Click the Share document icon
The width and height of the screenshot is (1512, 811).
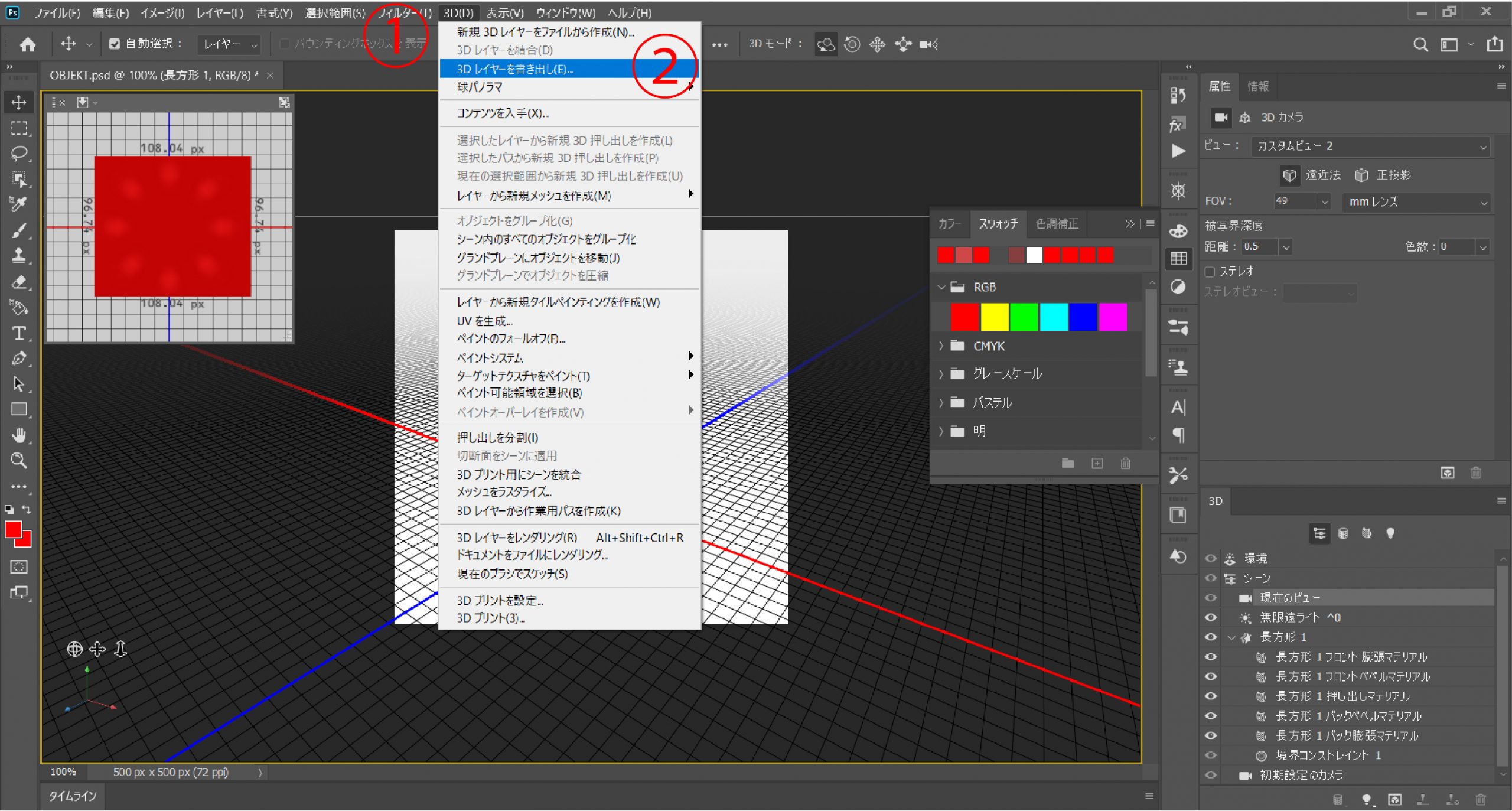(1495, 44)
